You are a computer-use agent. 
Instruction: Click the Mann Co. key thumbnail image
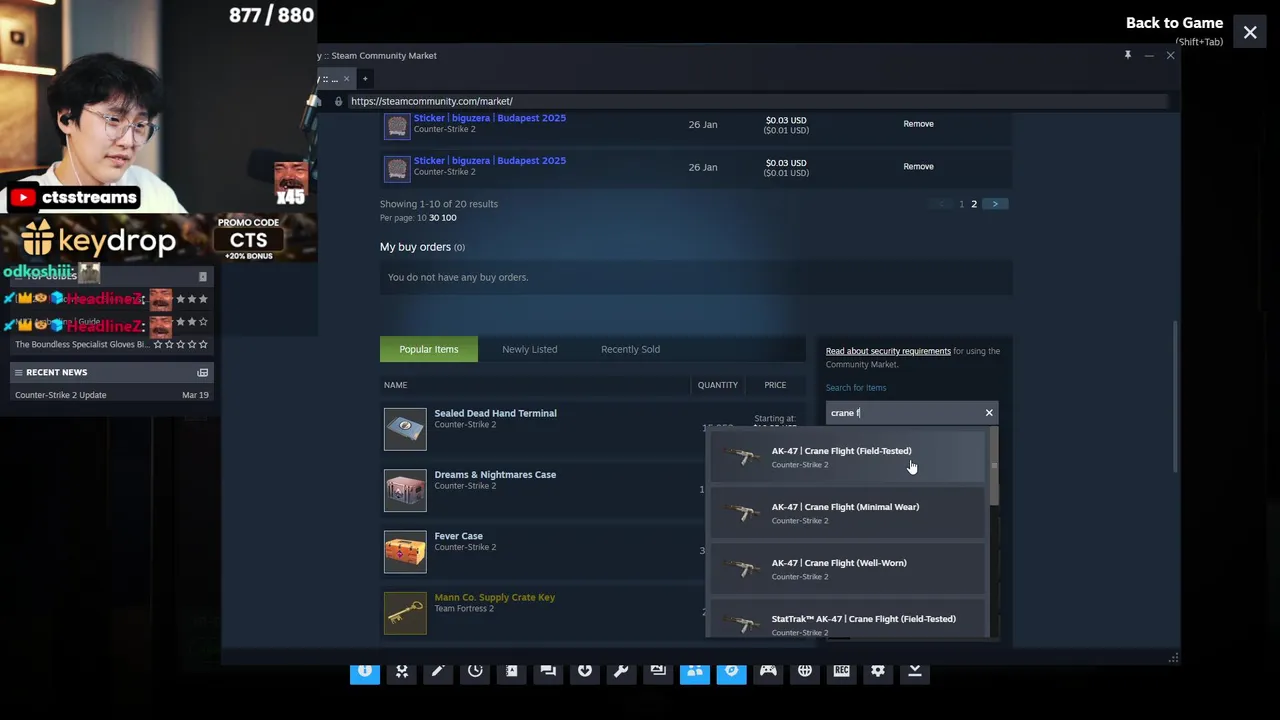pyautogui.click(x=405, y=613)
